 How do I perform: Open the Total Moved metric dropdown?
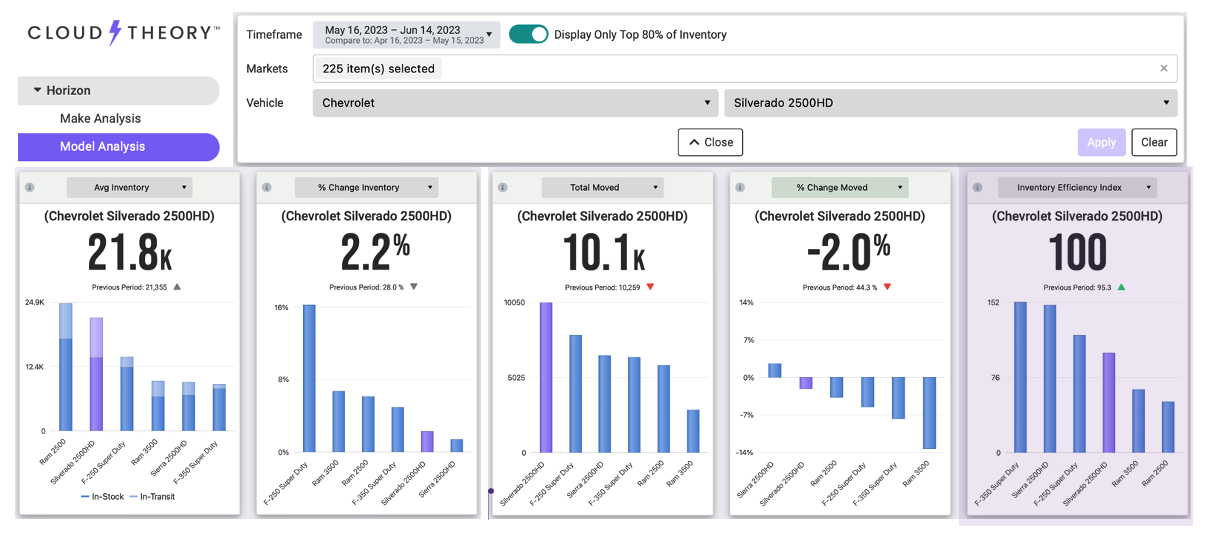602,187
